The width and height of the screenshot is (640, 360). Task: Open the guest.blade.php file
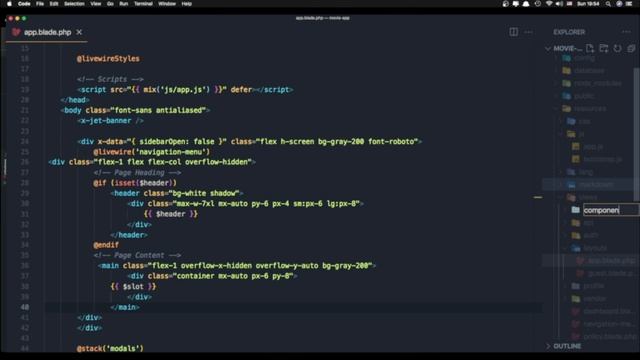coord(607,273)
